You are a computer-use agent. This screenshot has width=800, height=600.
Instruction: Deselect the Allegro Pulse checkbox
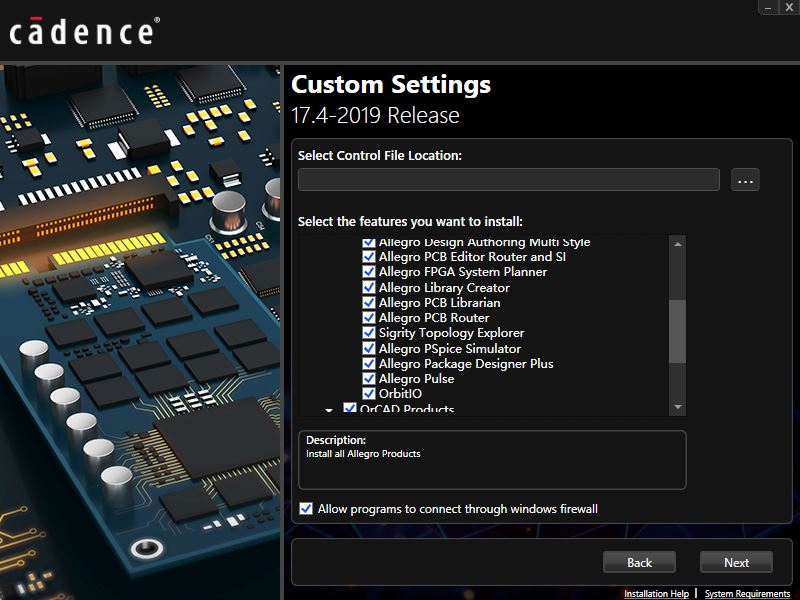point(369,379)
